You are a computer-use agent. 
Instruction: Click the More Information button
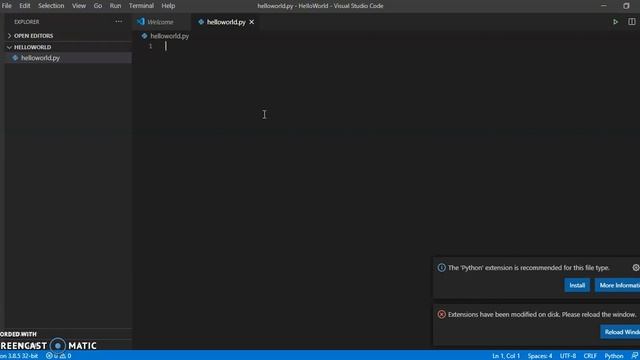[x=618, y=285]
